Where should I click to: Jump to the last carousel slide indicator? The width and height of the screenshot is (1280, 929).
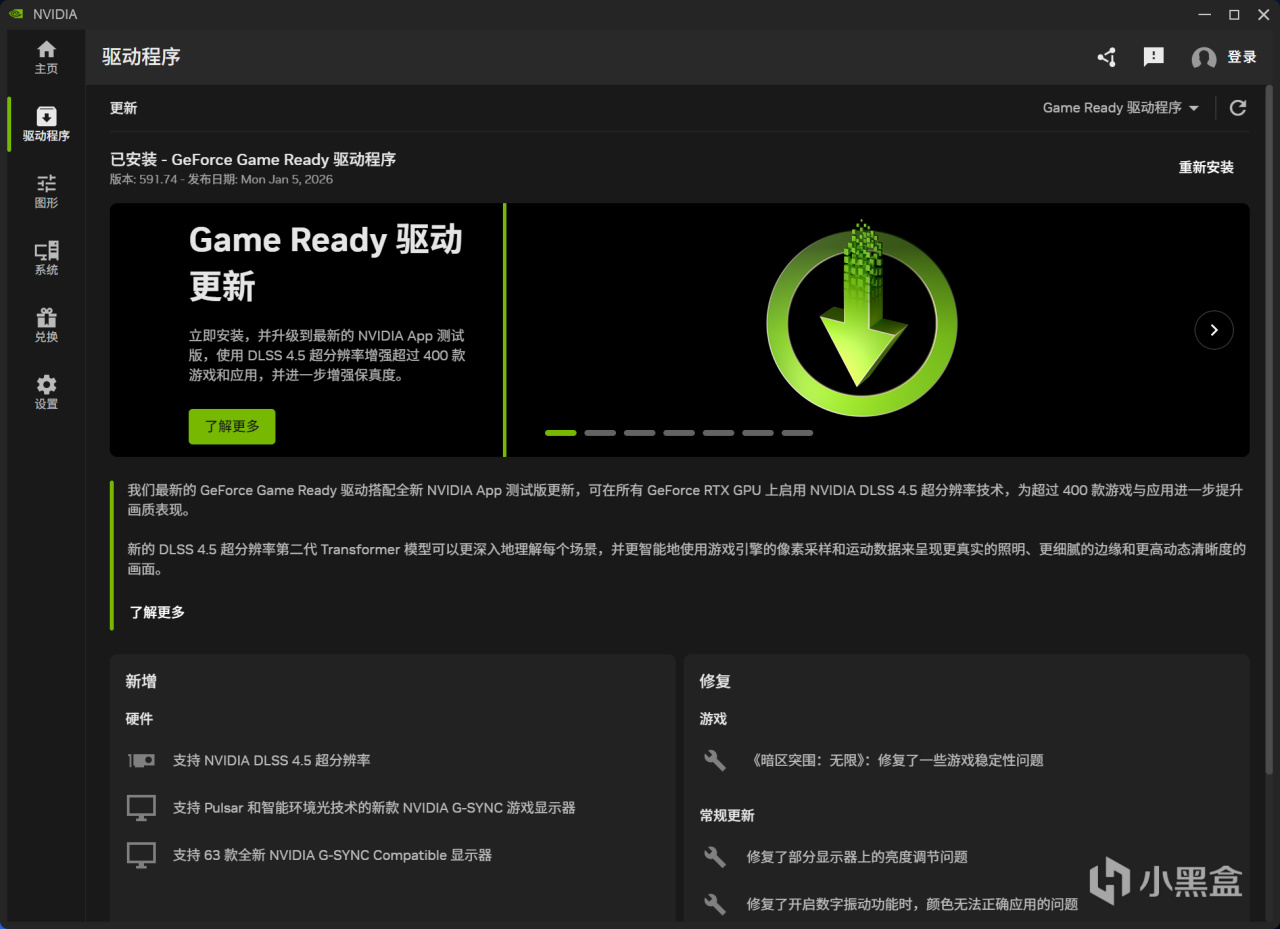(x=797, y=433)
